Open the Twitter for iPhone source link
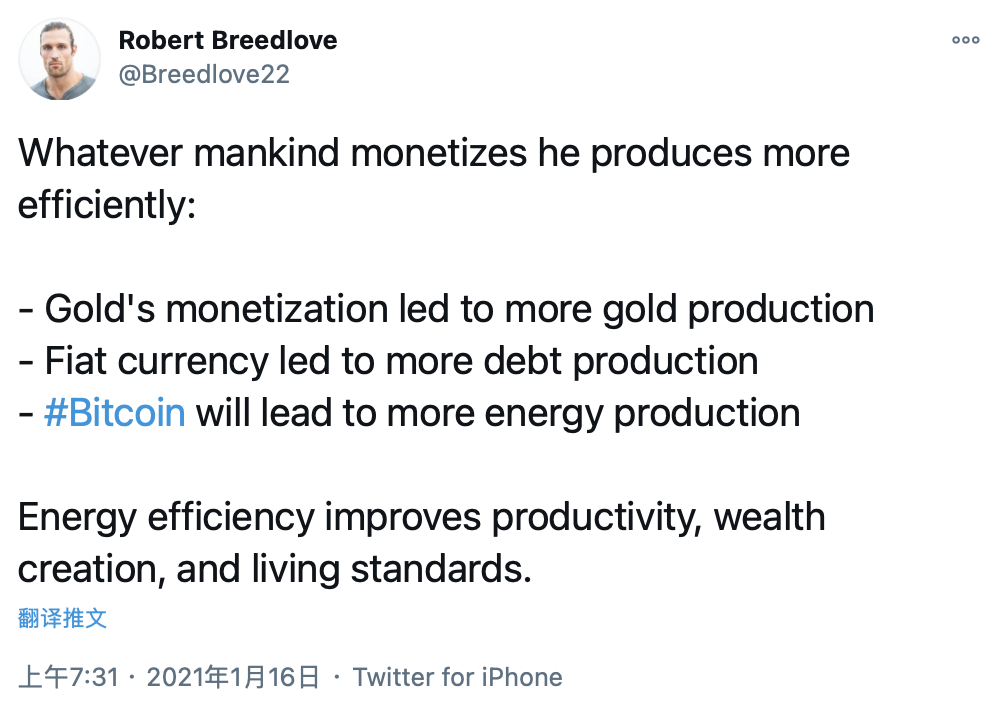The height and width of the screenshot is (714, 990). (457, 677)
